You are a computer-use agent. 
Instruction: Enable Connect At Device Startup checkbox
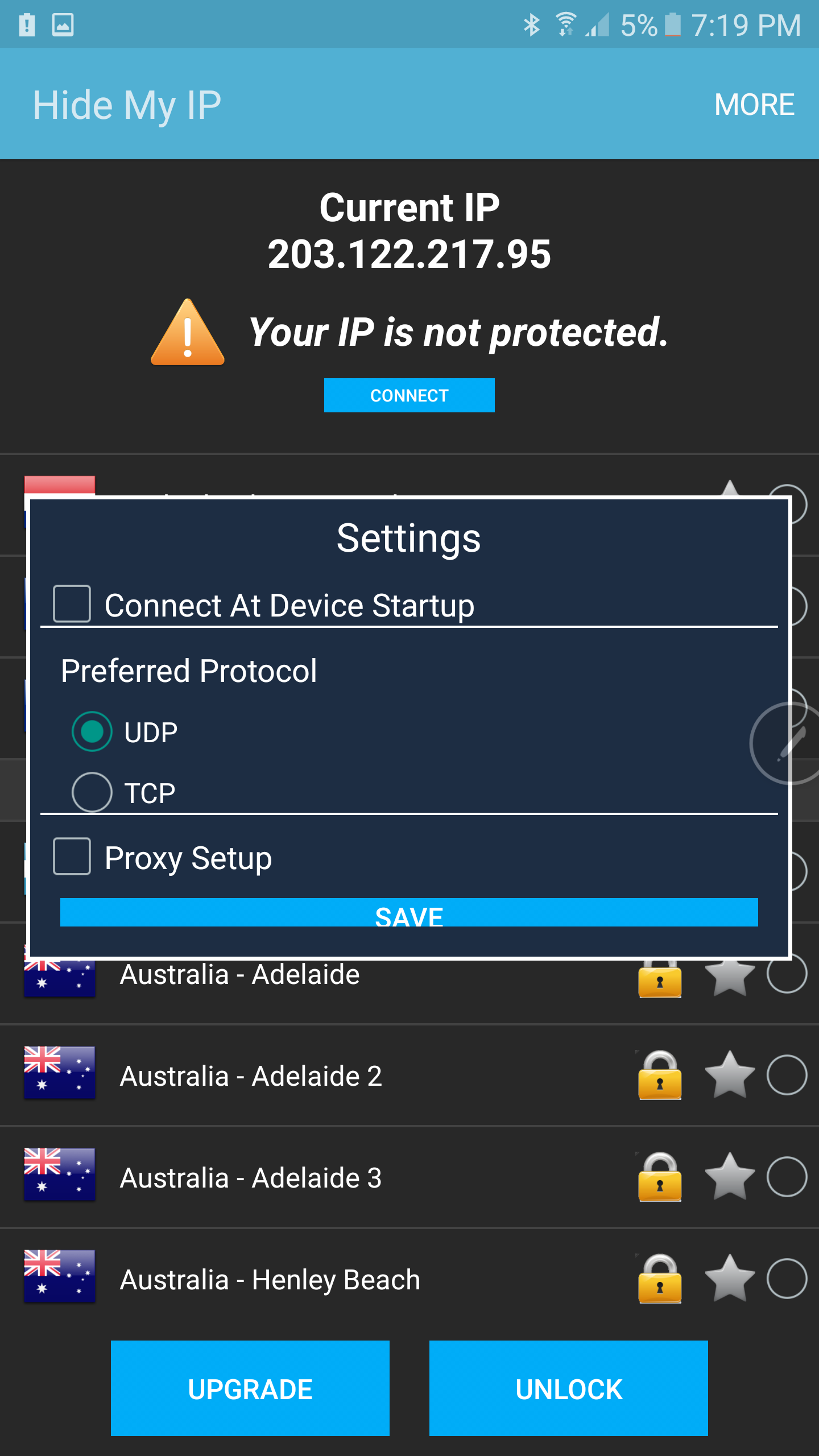pos(72,603)
